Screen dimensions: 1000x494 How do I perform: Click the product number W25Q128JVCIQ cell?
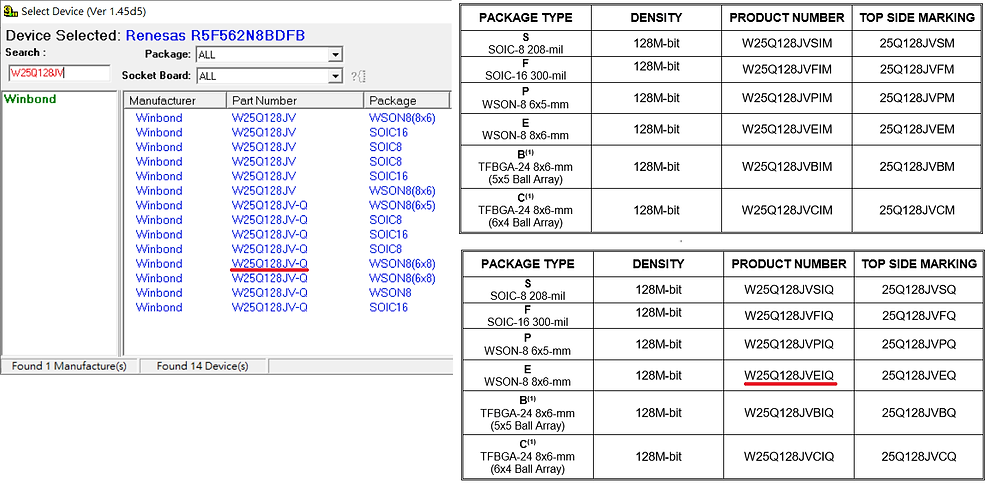(x=789, y=456)
